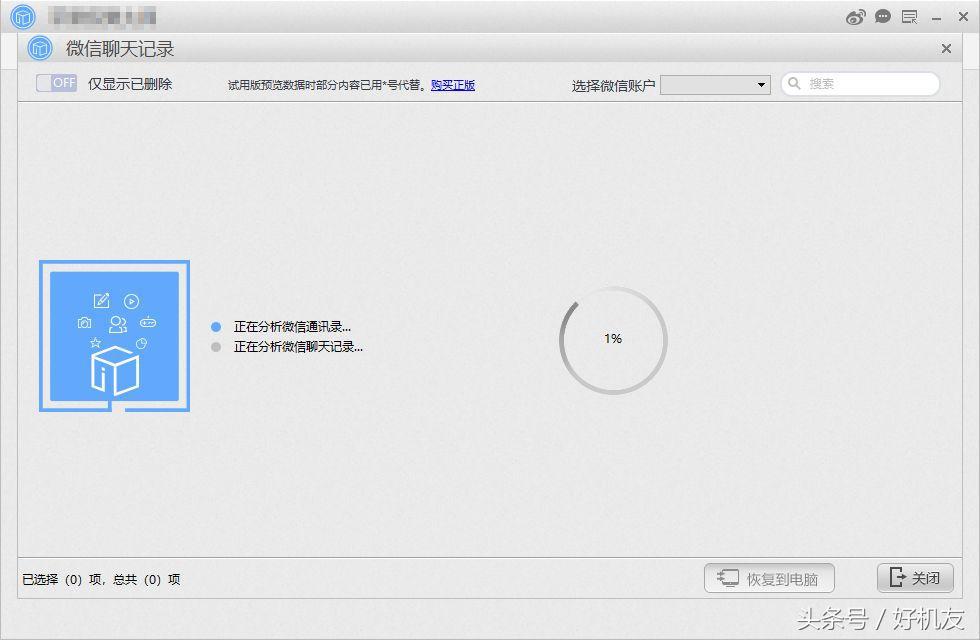This screenshot has height=640, width=980.
Task: Click the 1% circular progress indicator
Action: point(612,339)
